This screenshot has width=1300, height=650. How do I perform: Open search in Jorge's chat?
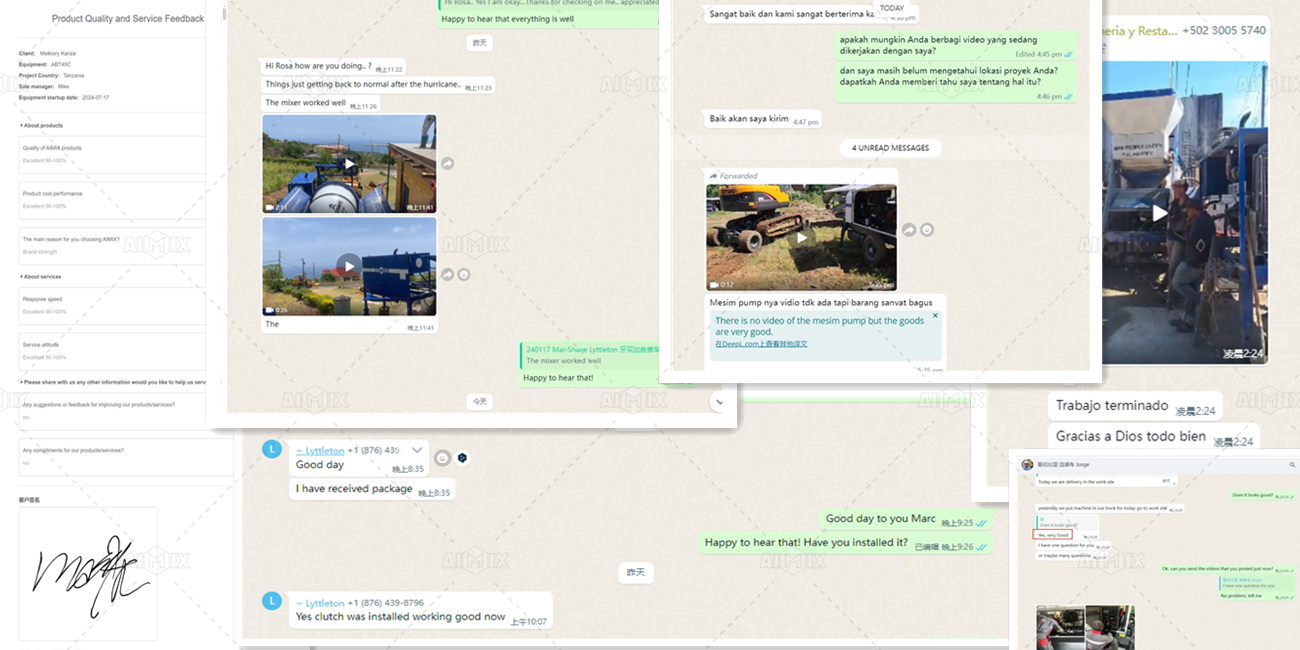click(1292, 464)
